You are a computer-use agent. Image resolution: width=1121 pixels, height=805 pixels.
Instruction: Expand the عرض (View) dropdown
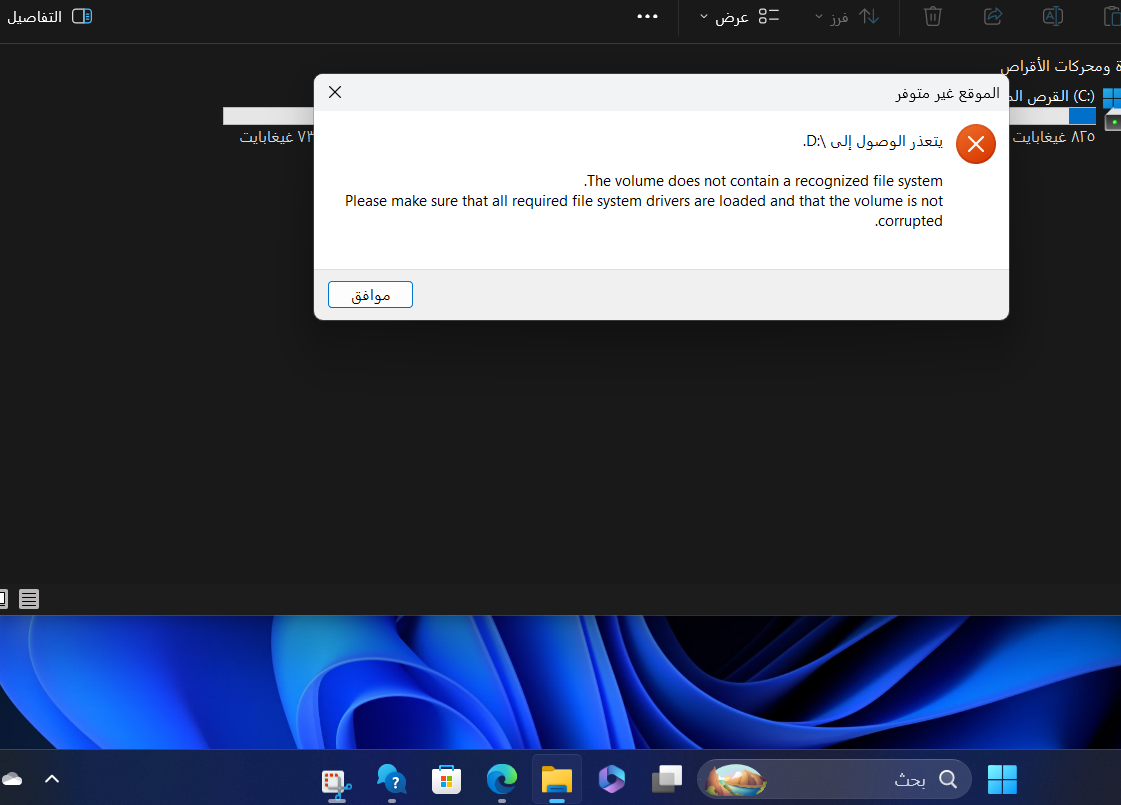point(738,16)
